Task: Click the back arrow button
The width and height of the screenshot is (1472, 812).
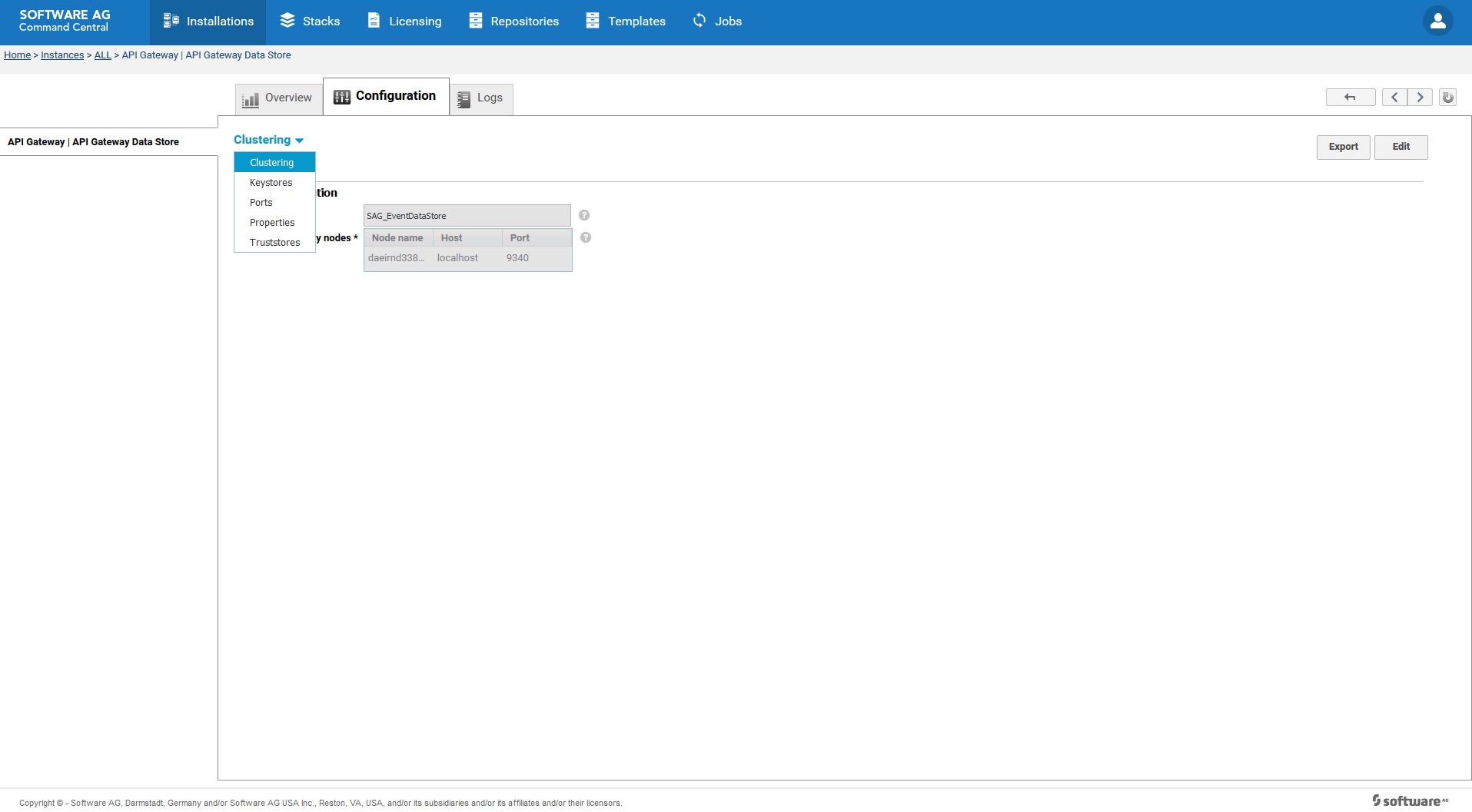Action: pyautogui.click(x=1351, y=98)
